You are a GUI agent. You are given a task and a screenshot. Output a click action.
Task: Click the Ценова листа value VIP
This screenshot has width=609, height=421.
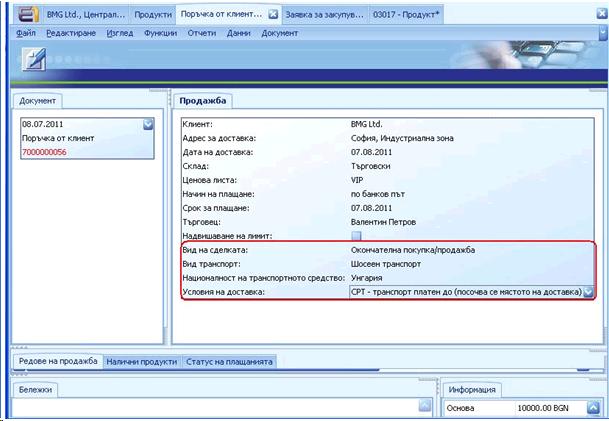(x=357, y=180)
